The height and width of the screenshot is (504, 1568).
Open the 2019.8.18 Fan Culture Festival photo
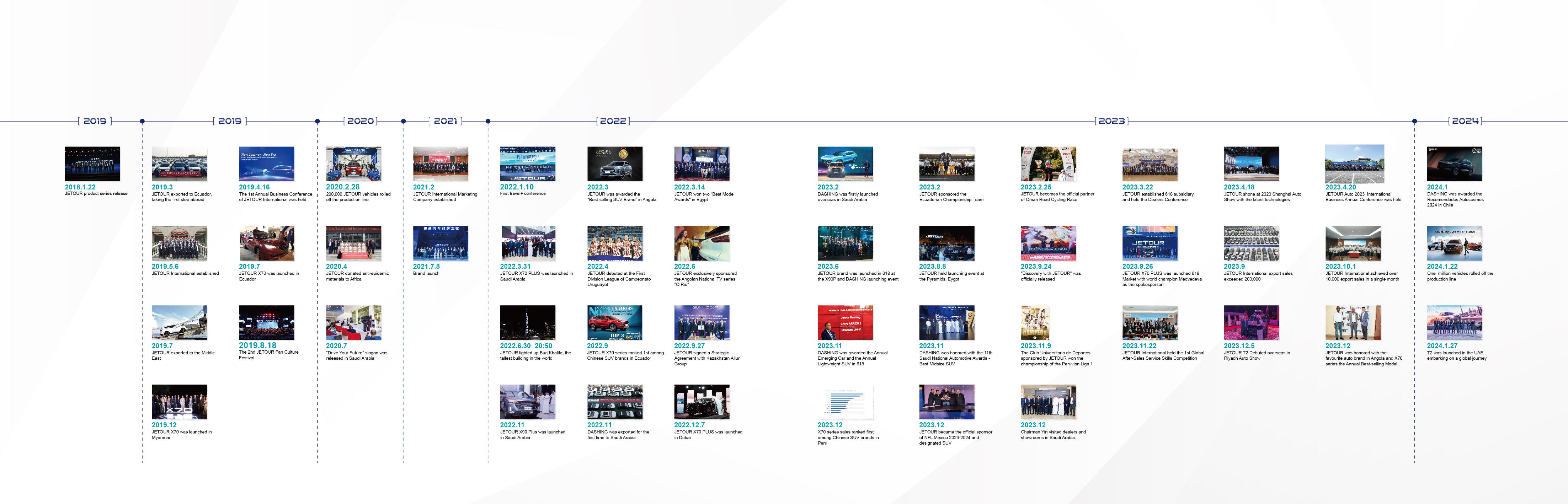point(267,323)
